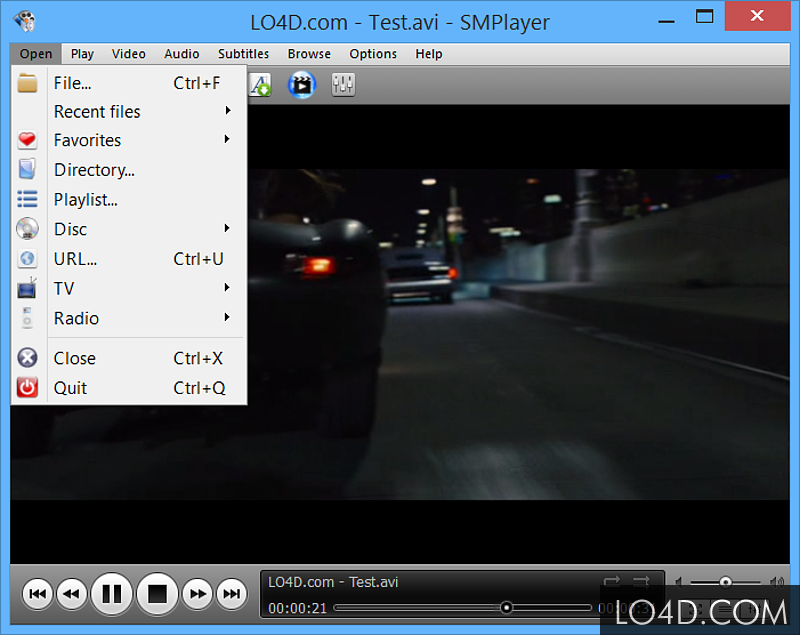This screenshot has height=635, width=800.
Task: Open the Subtitles menu
Action: [x=243, y=54]
